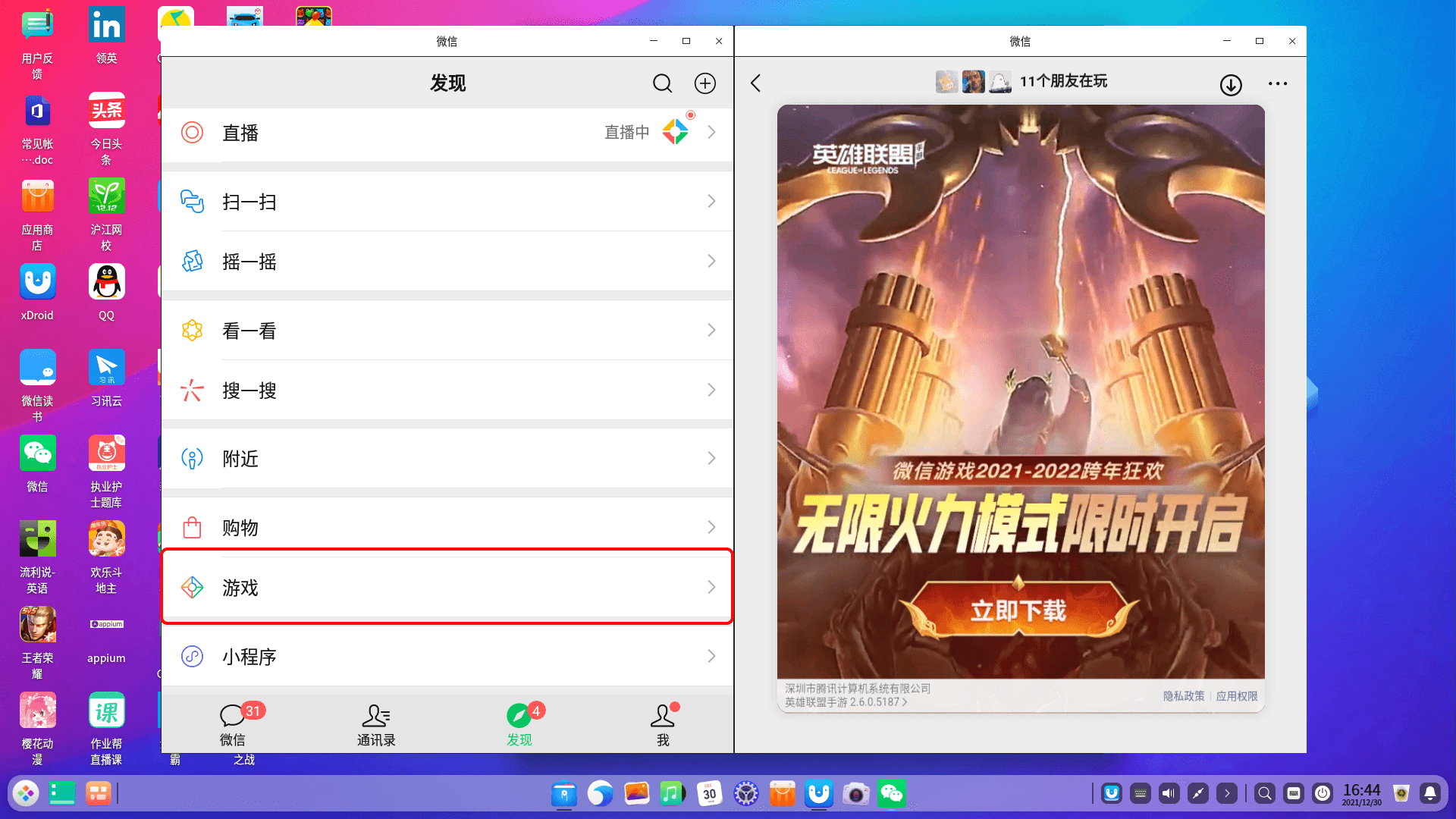
Task: Expand the 小程序 row chevron
Action: coord(711,656)
